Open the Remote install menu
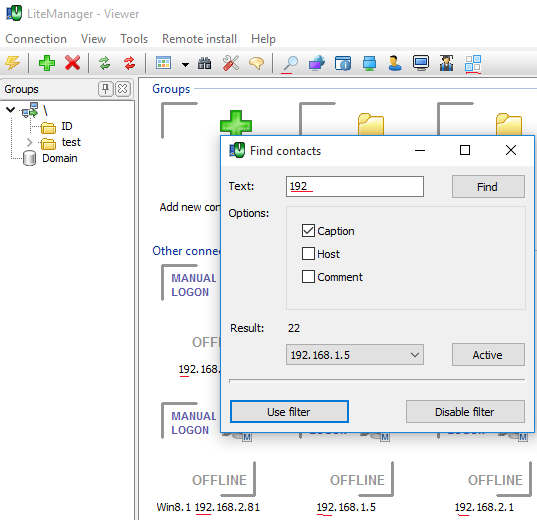Image resolution: width=537 pixels, height=520 pixels. pyautogui.click(x=199, y=39)
